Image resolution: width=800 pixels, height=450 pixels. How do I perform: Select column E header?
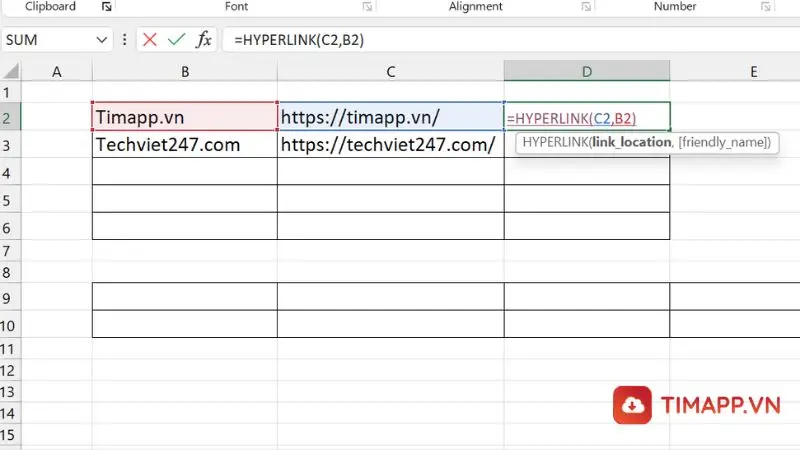pyautogui.click(x=735, y=71)
